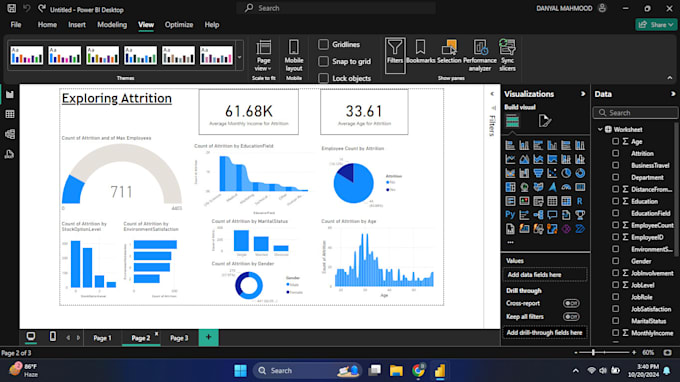680x382 pixels.
Task: Apply the first theme swatch
Action: click(26, 56)
